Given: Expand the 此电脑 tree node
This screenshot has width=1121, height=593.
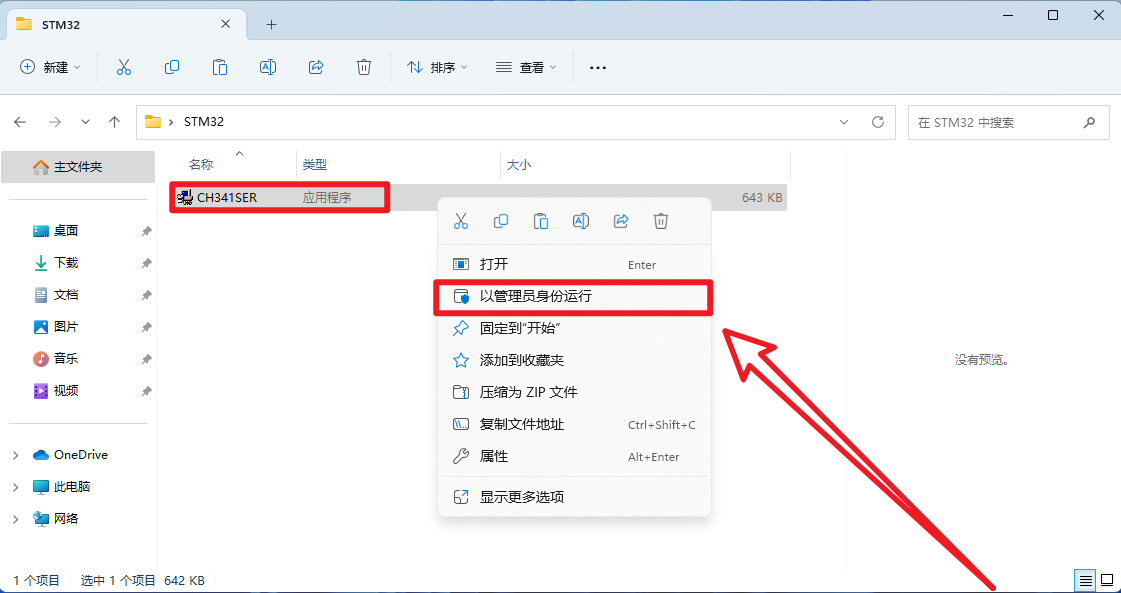Looking at the screenshot, I should pos(16,487).
